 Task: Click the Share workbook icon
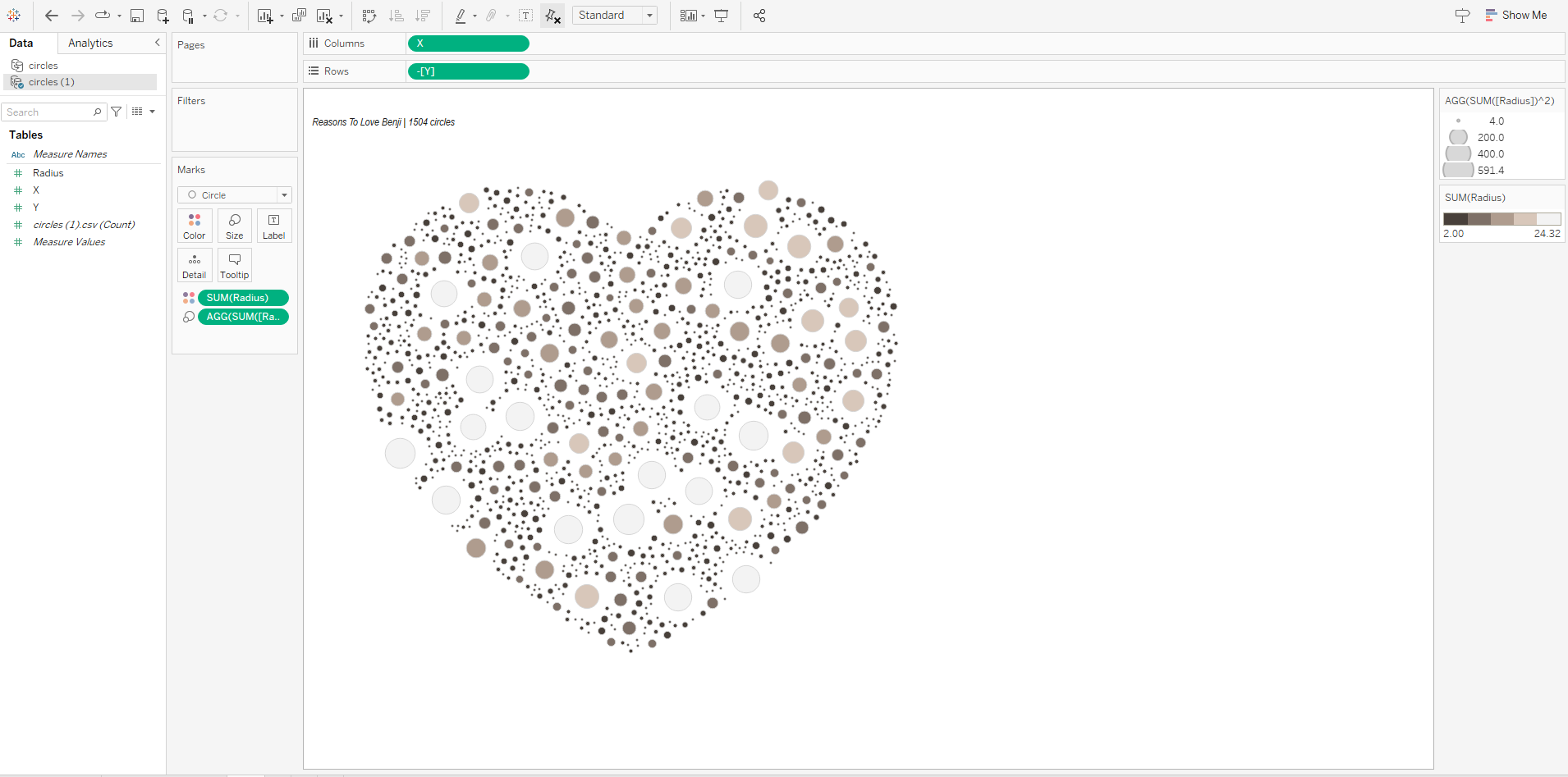[x=759, y=16]
